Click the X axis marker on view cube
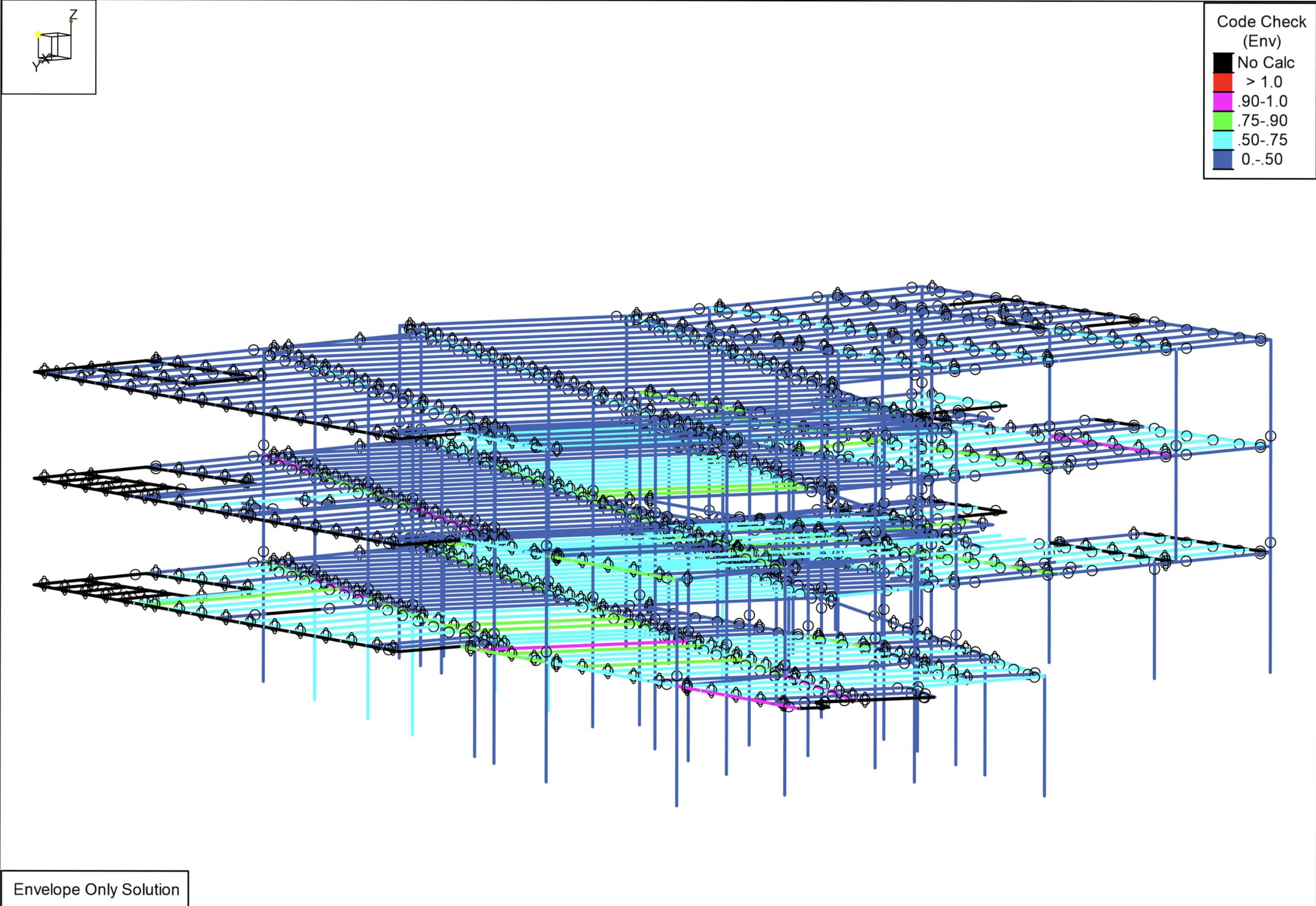The width and height of the screenshot is (1316, 906). (x=47, y=59)
